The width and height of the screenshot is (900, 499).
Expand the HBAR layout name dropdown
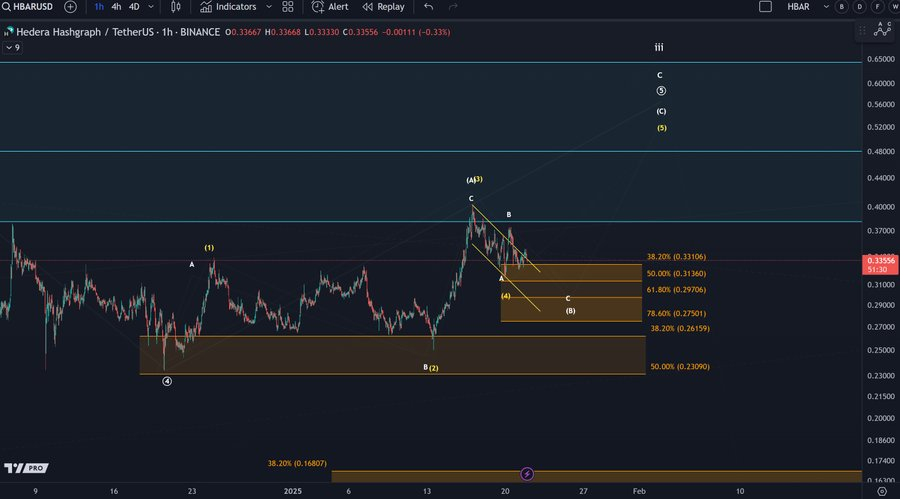[x=826, y=7]
